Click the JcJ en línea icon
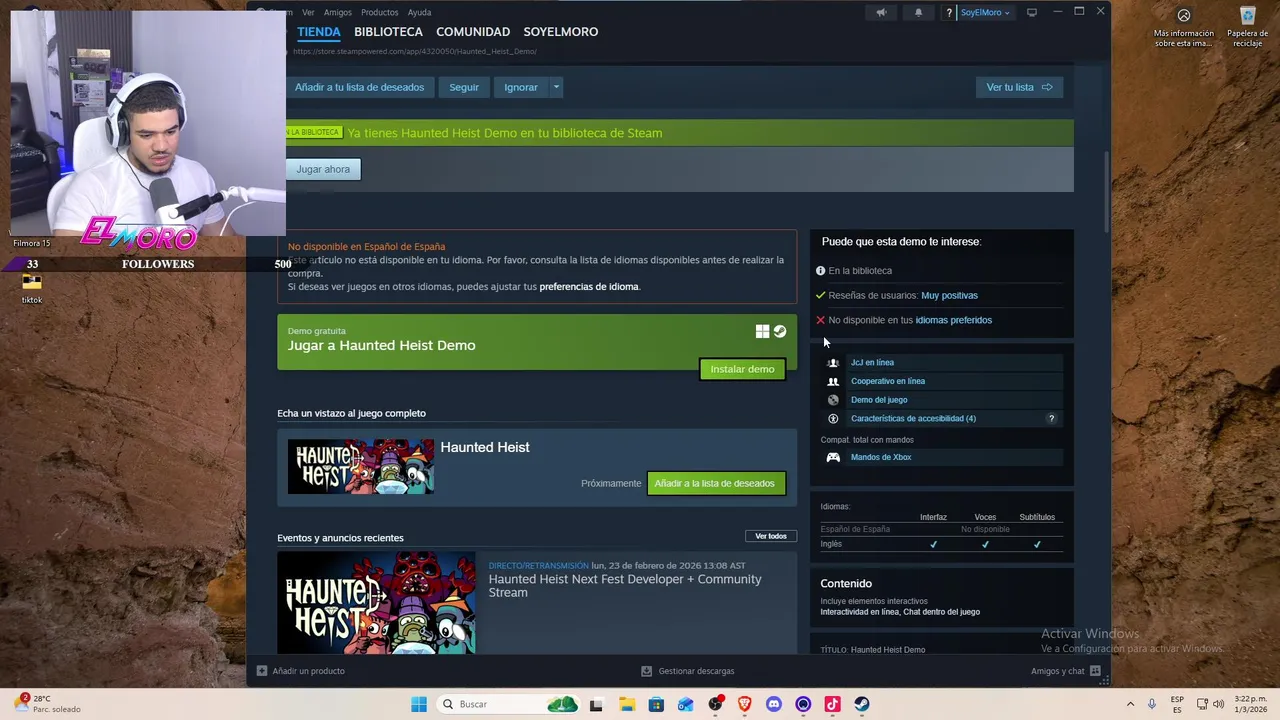 [833, 363]
